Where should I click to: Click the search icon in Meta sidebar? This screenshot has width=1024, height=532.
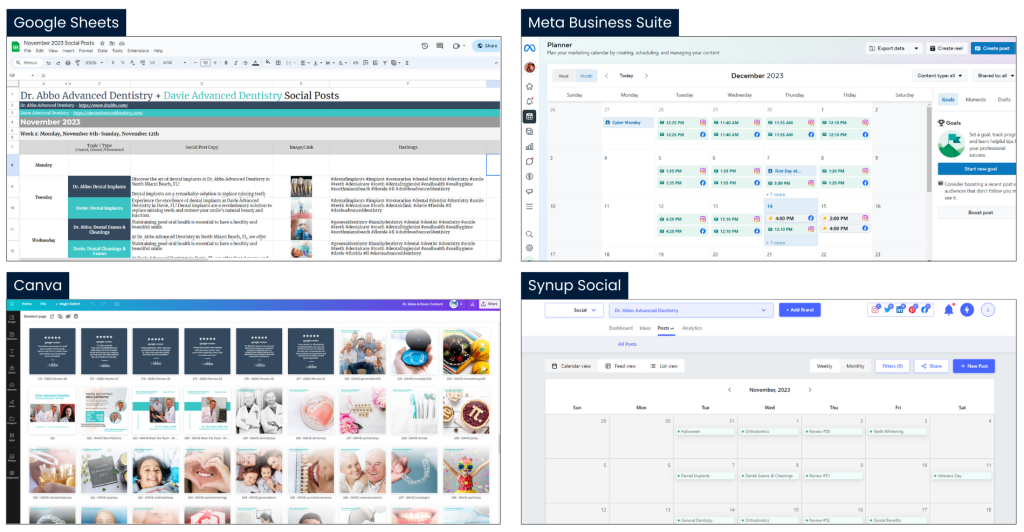pyautogui.click(x=530, y=234)
